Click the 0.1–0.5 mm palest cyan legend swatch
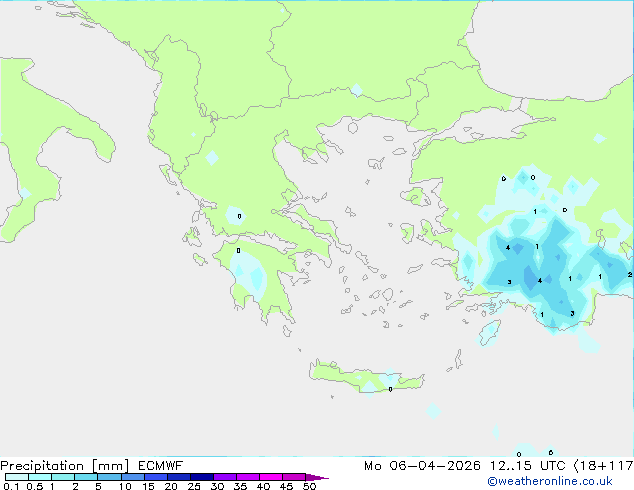Image resolution: width=634 pixels, height=490 pixels. [17, 477]
